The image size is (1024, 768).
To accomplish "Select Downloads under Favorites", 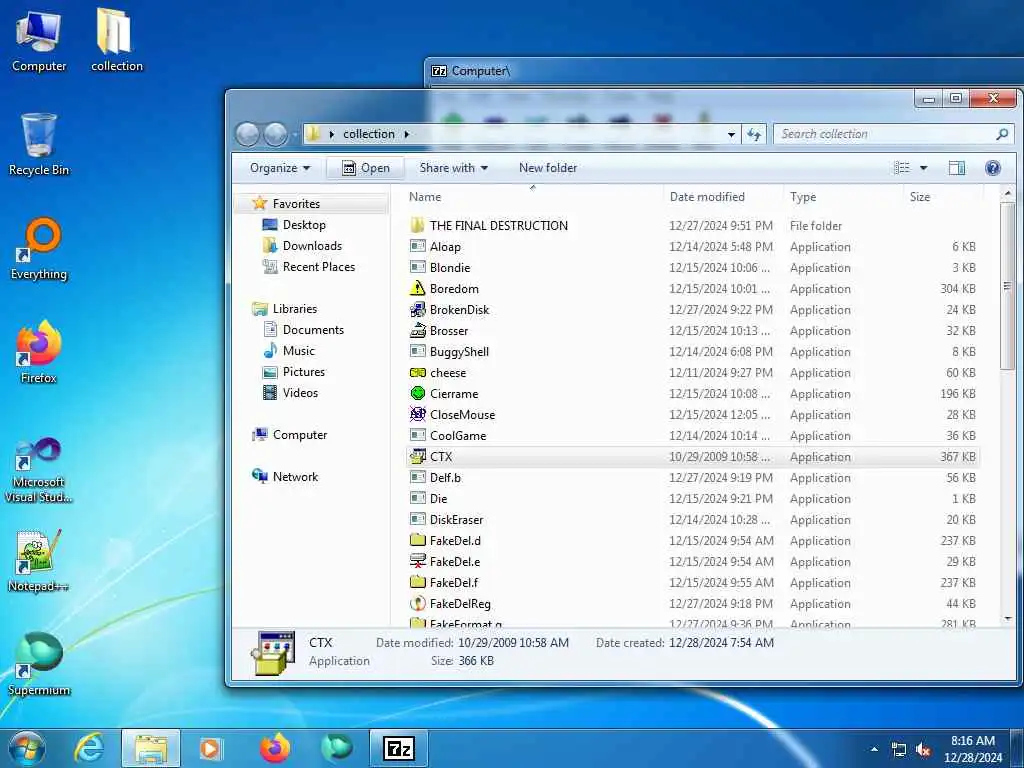I will click(x=312, y=246).
